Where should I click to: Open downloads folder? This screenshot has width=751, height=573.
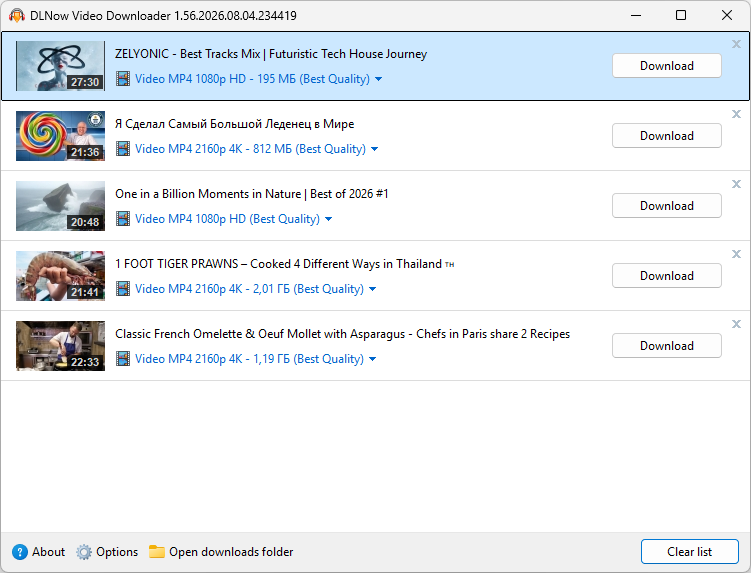(x=221, y=552)
